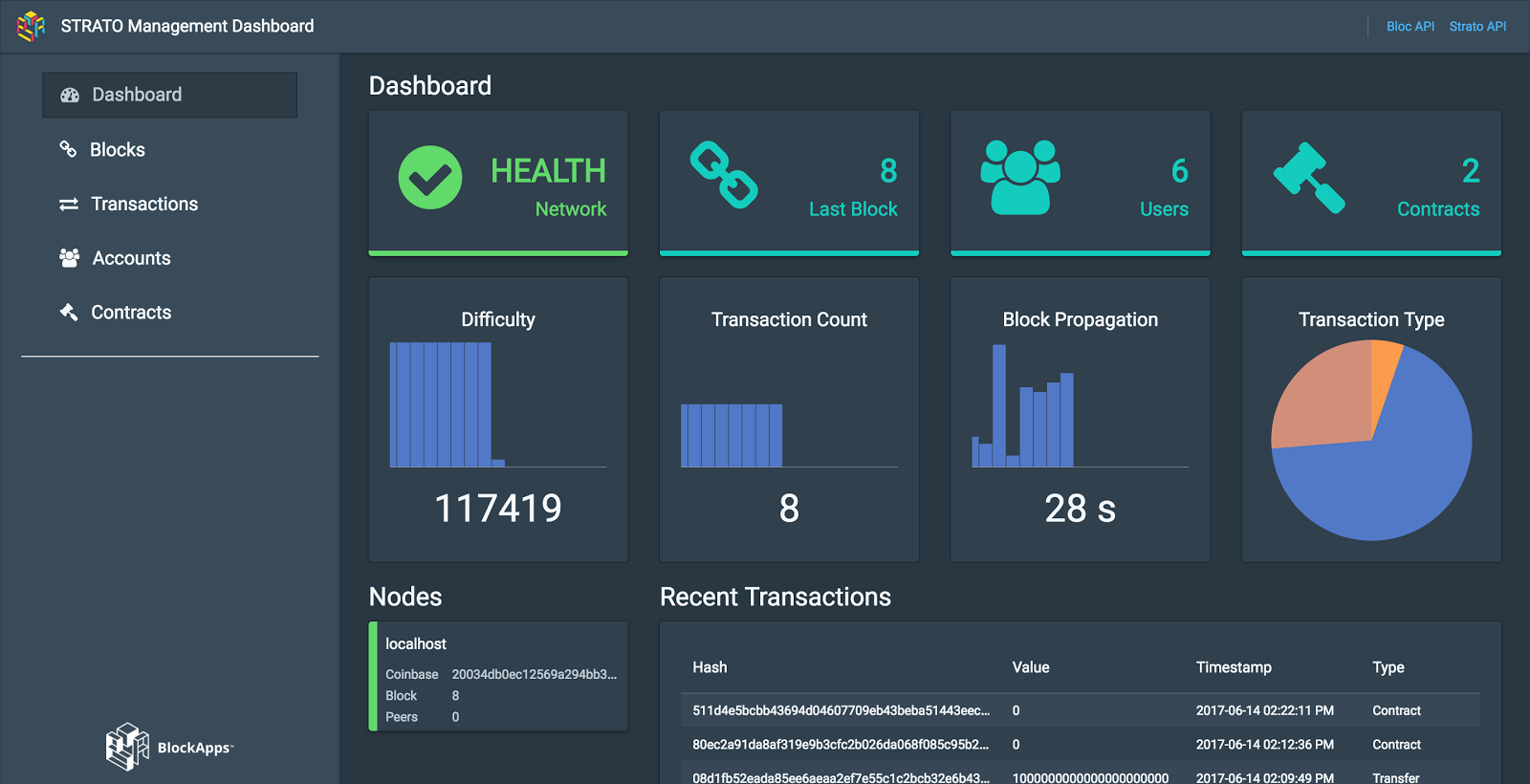
Task: Open transaction hash 80ec2a91da8af319e9b3cfc2b...
Action: (x=841, y=745)
